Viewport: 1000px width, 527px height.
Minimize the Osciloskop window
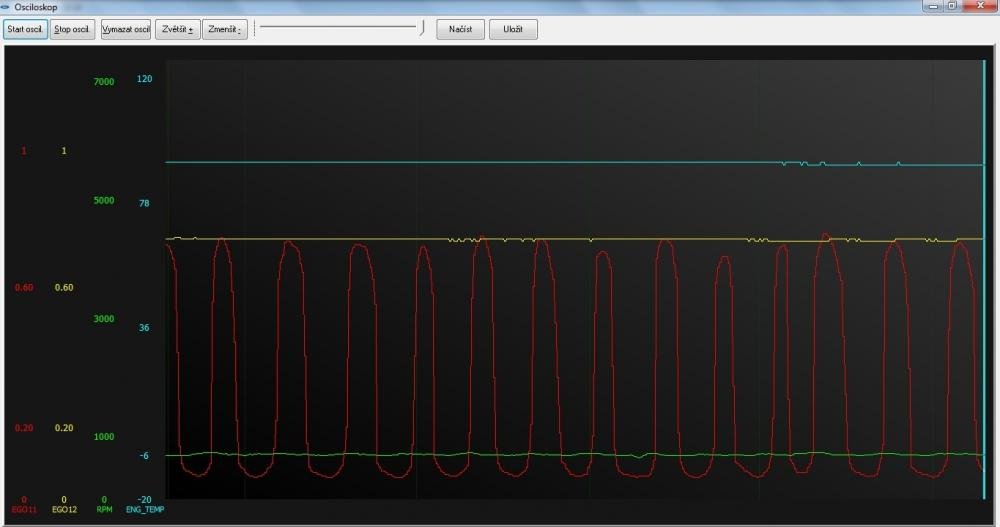click(x=932, y=6)
